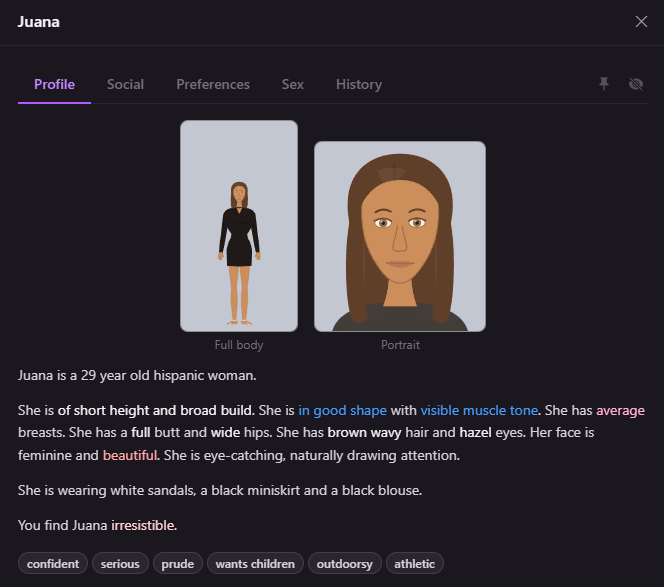Click the 'Juana' dialog title

click(x=39, y=22)
